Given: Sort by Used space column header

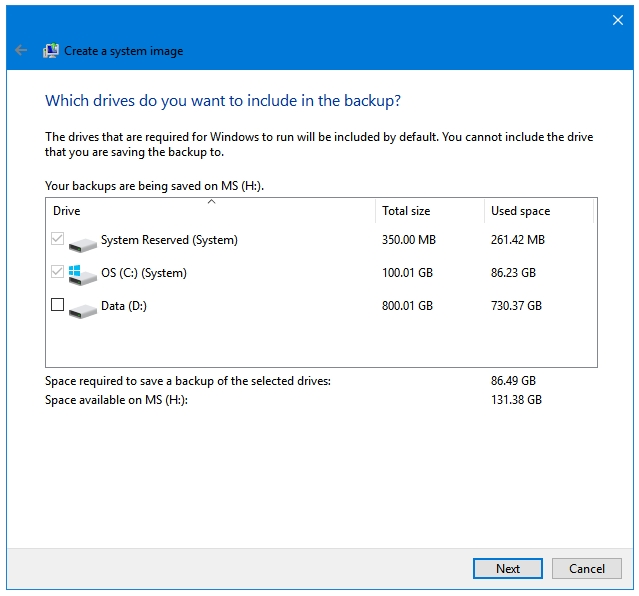Looking at the screenshot, I should point(539,211).
